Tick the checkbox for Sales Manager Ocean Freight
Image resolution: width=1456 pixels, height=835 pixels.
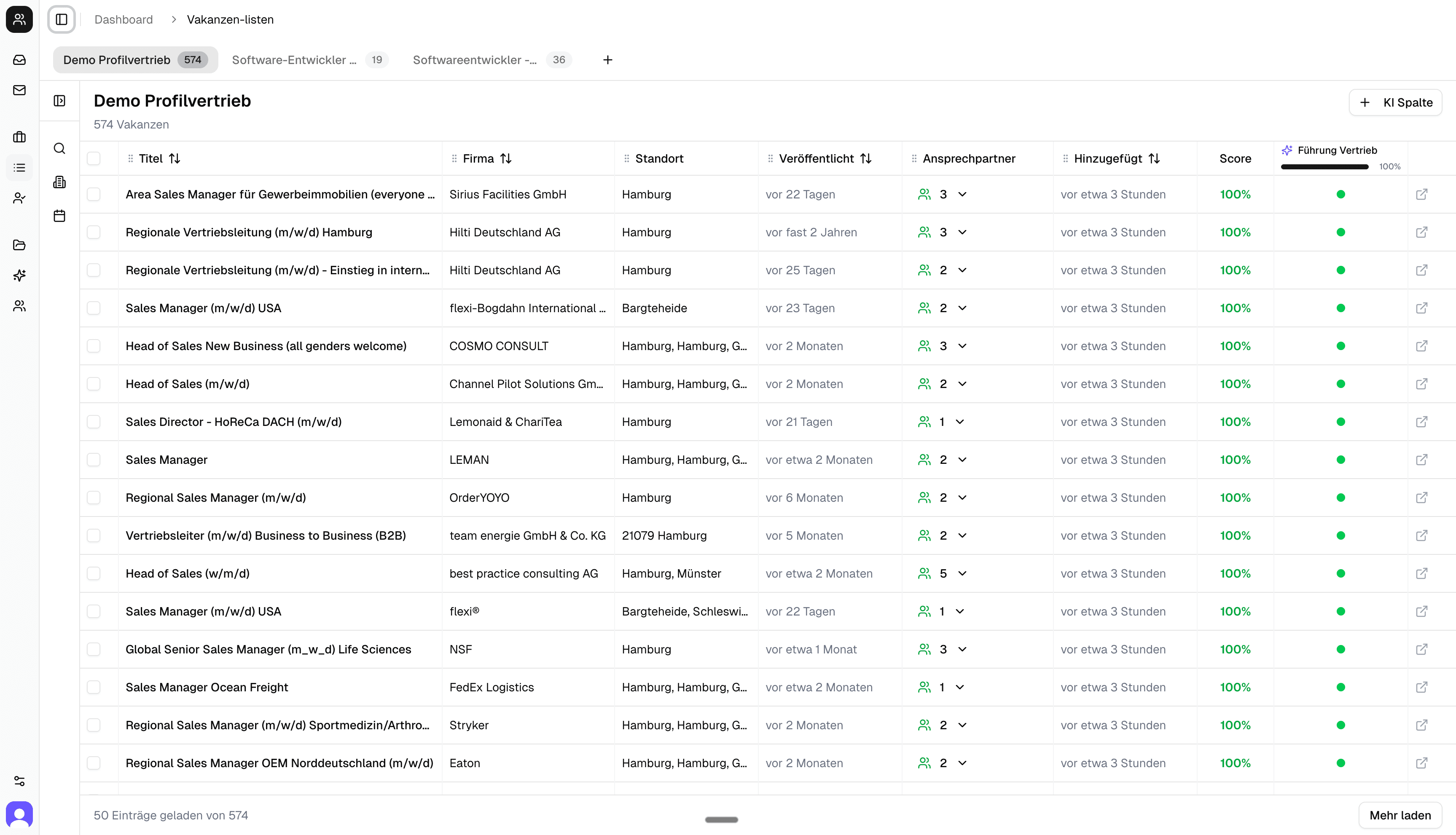(94, 687)
